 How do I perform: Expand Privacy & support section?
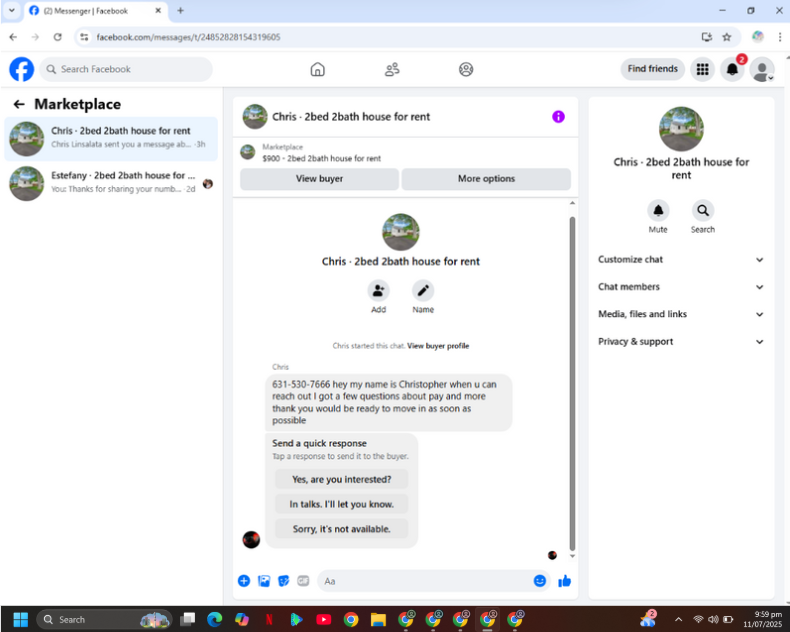[x=681, y=341]
